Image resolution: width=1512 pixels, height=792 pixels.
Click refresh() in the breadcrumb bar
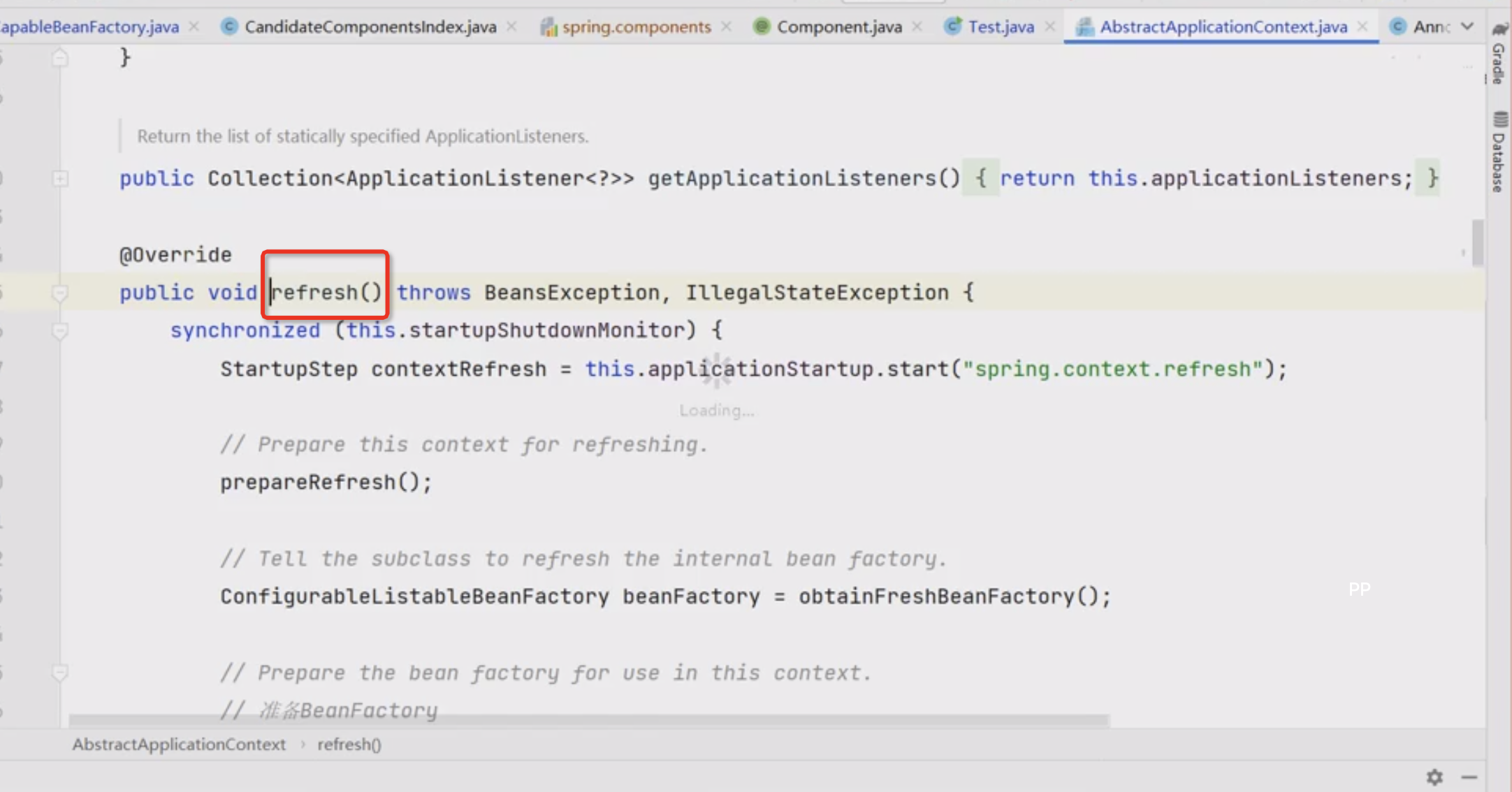(x=349, y=745)
